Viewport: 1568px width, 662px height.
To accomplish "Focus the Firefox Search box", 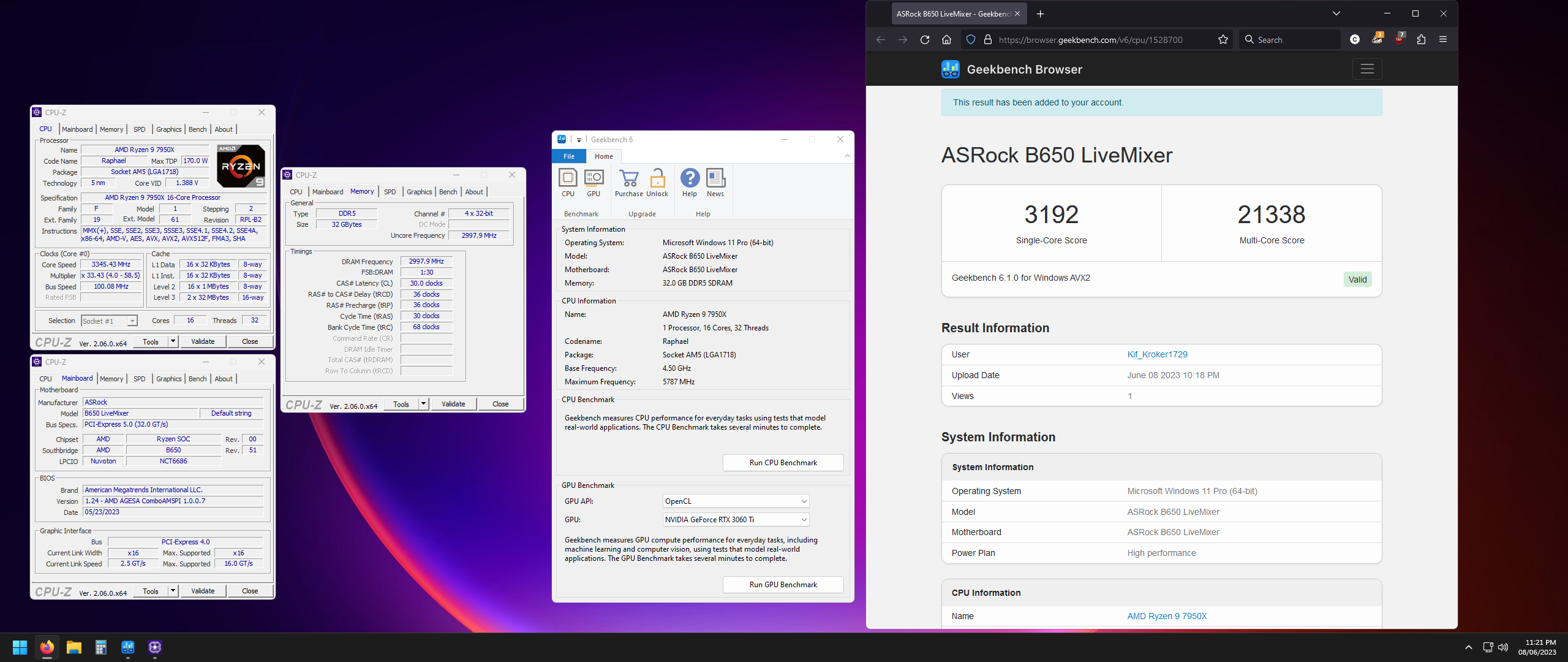I will click(1290, 40).
